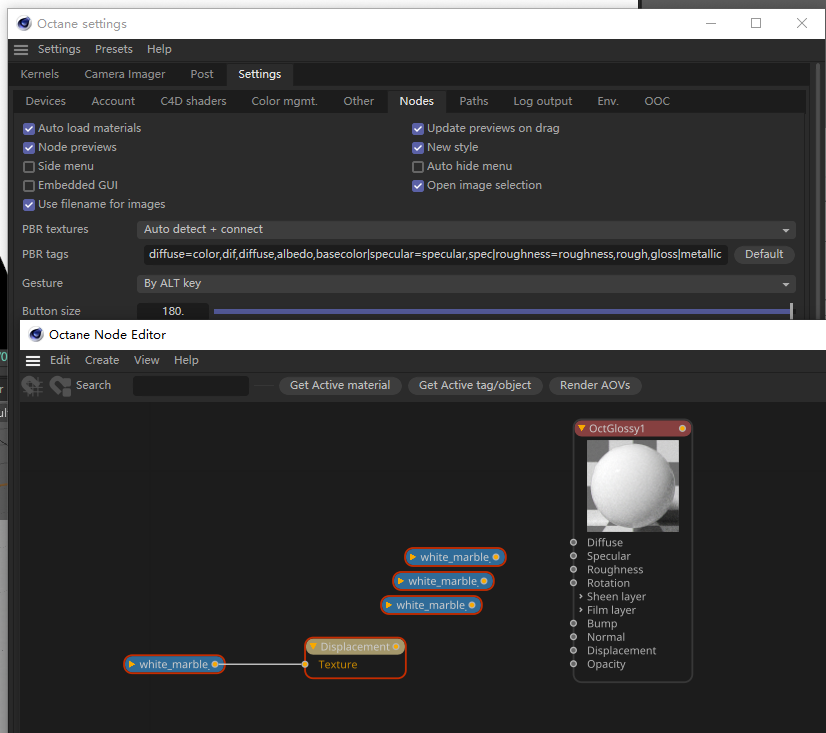Open hamburger menu in Octane Node Editor
The height and width of the screenshot is (733, 826).
pyautogui.click(x=33, y=360)
